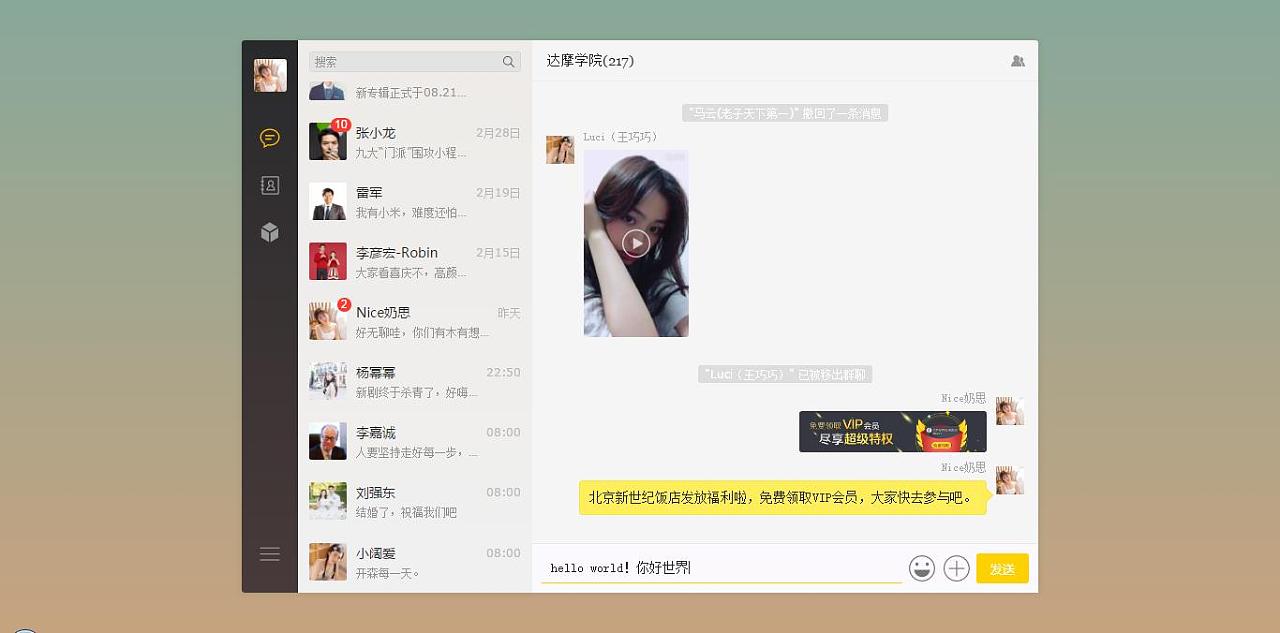Click the search magnifier icon
The height and width of the screenshot is (633, 1280).
point(509,62)
